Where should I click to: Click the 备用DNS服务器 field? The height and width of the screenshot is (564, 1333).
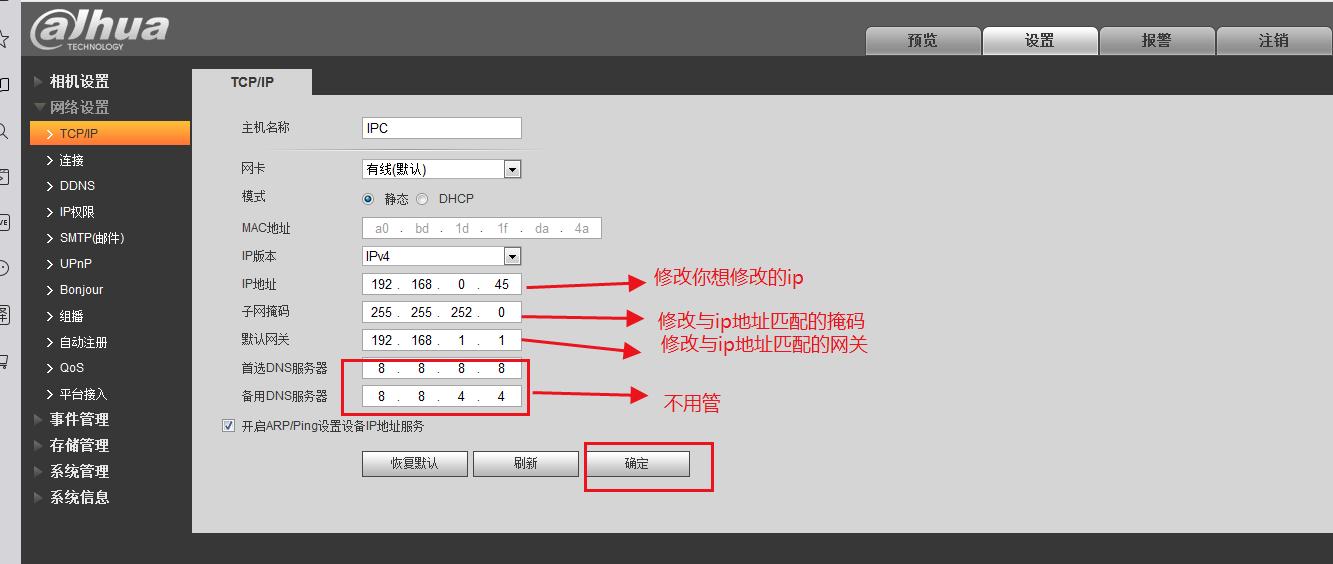coord(441,396)
